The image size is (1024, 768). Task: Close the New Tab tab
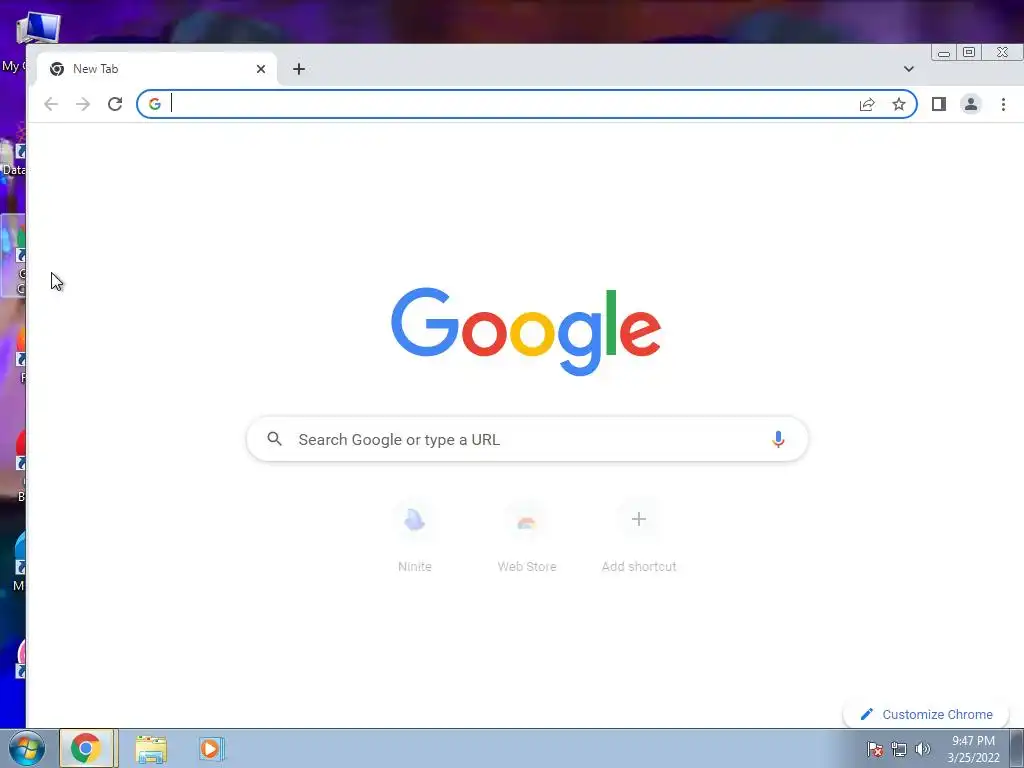(261, 69)
